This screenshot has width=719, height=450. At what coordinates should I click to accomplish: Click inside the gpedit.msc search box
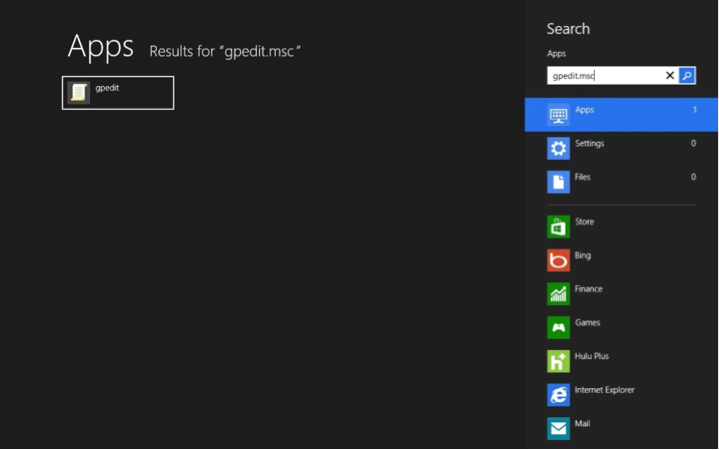[605, 76]
